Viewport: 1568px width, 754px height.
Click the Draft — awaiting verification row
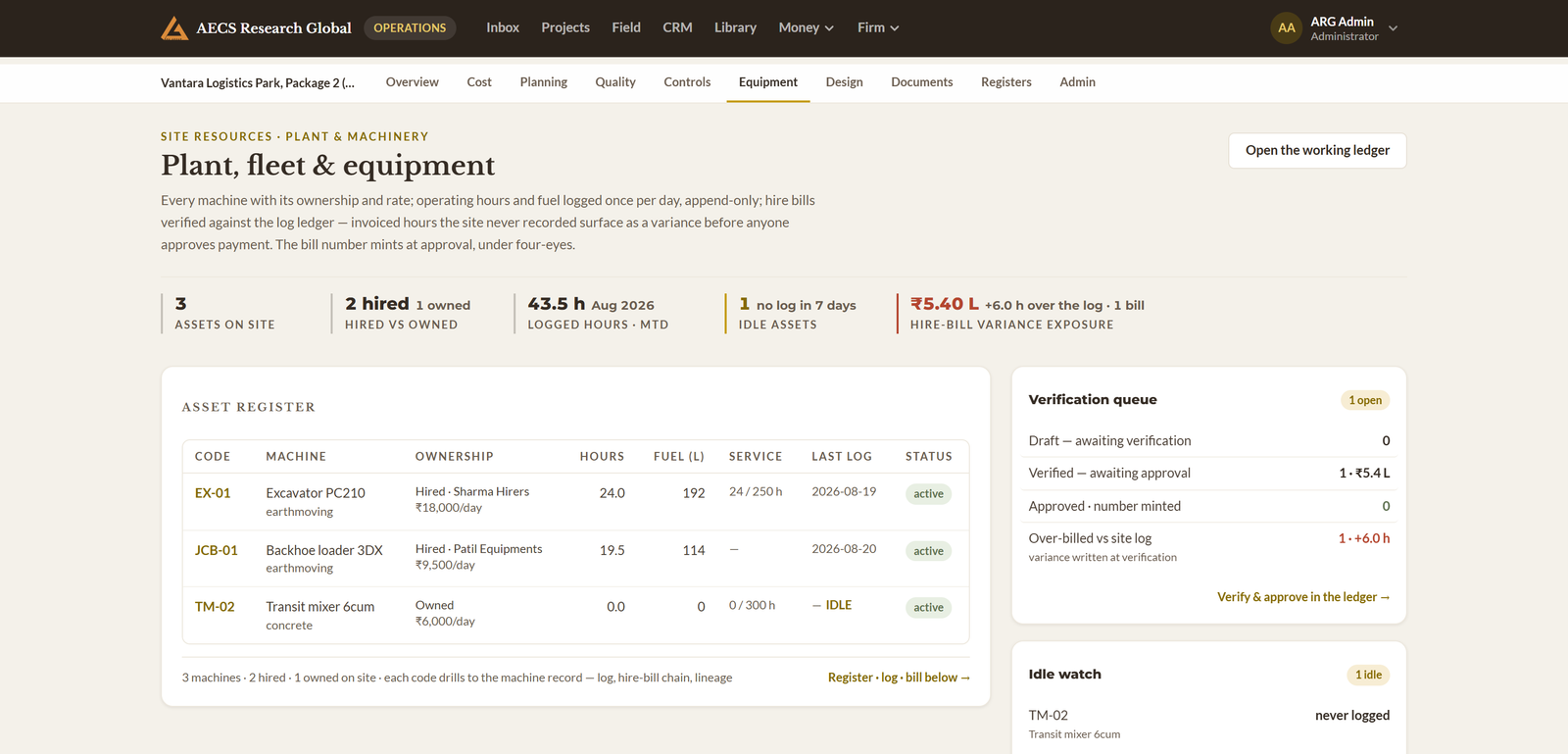point(1209,441)
